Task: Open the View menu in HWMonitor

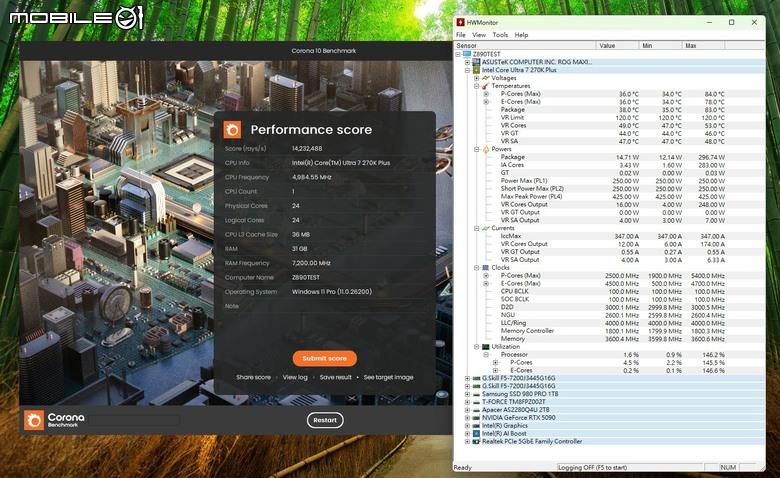Action: [x=479, y=35]
